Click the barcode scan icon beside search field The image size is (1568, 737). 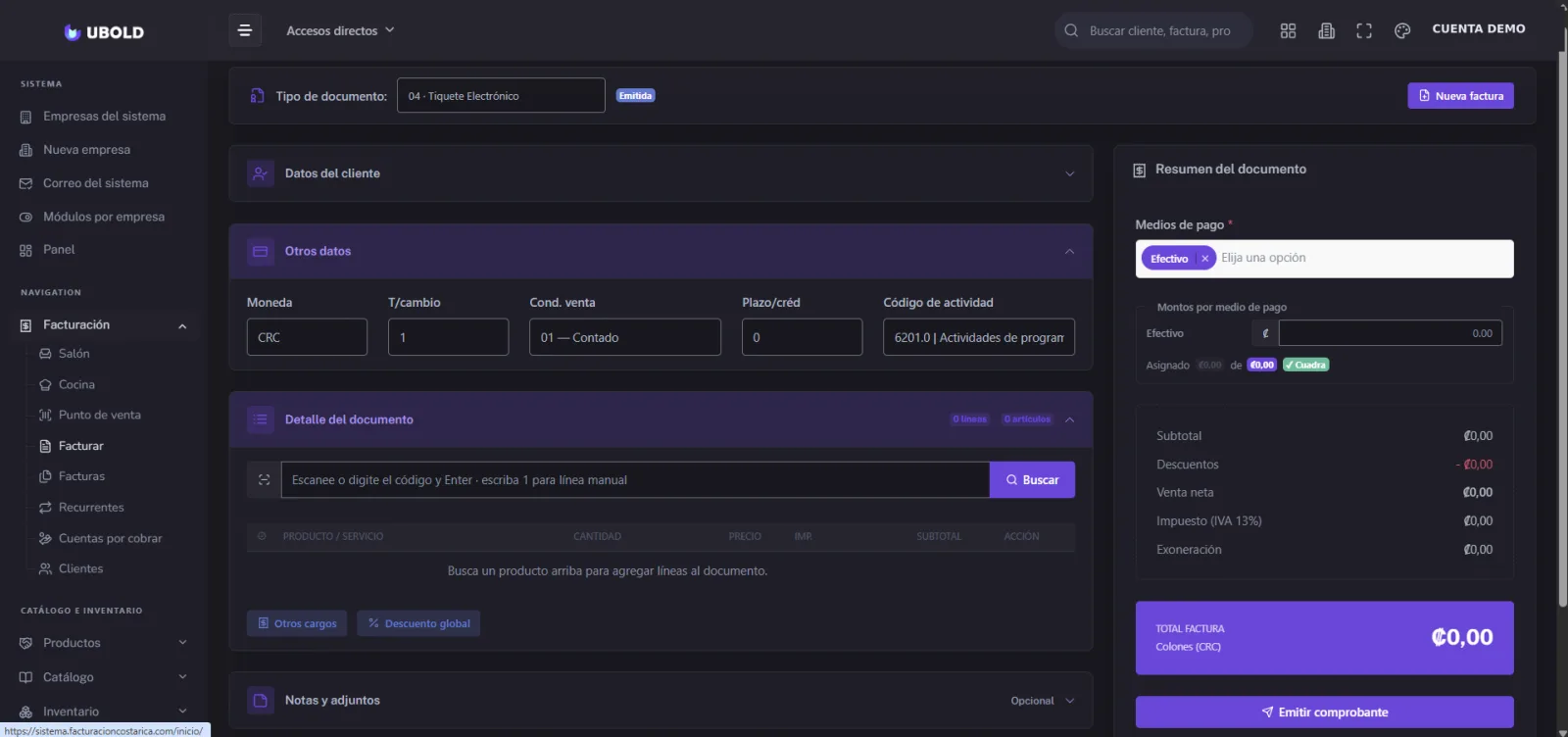pos(264,479)
